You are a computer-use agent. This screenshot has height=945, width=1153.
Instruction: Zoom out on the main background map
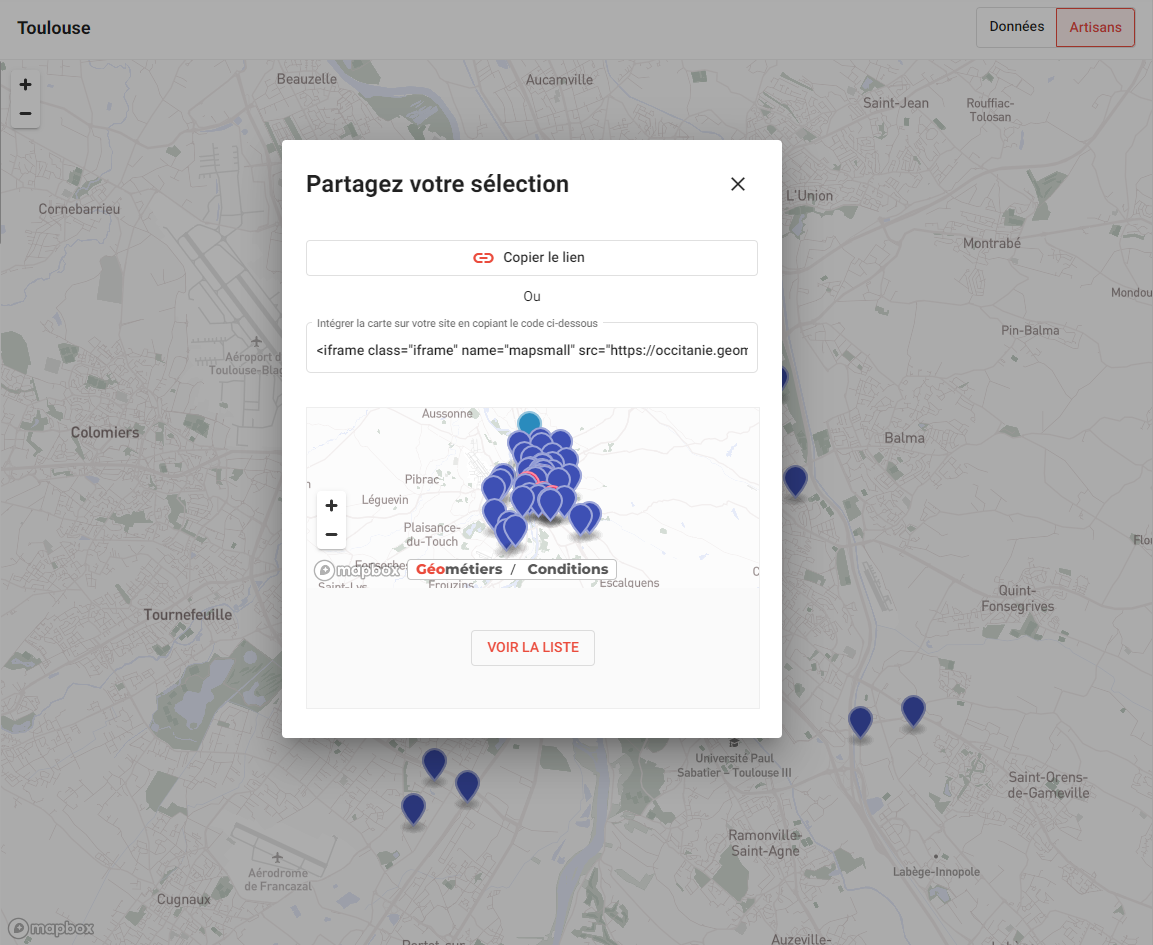[x=26, y=113]
